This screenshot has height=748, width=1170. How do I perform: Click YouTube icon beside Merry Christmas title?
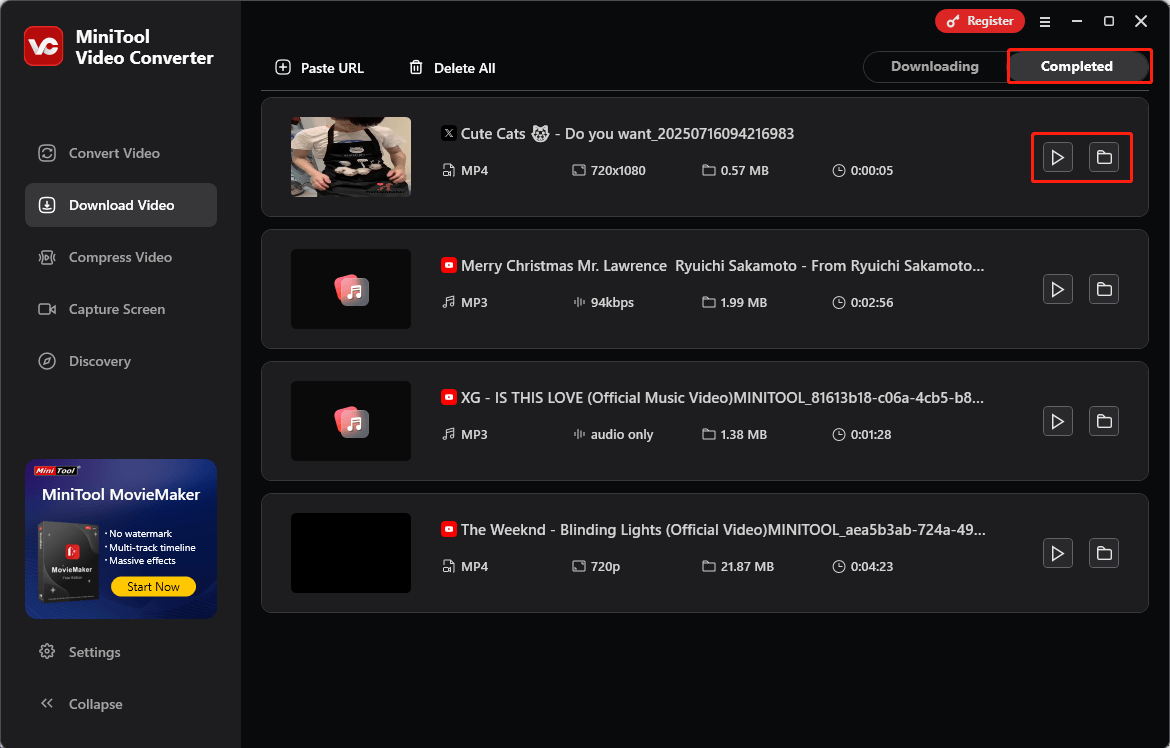(x=448, y=266)
